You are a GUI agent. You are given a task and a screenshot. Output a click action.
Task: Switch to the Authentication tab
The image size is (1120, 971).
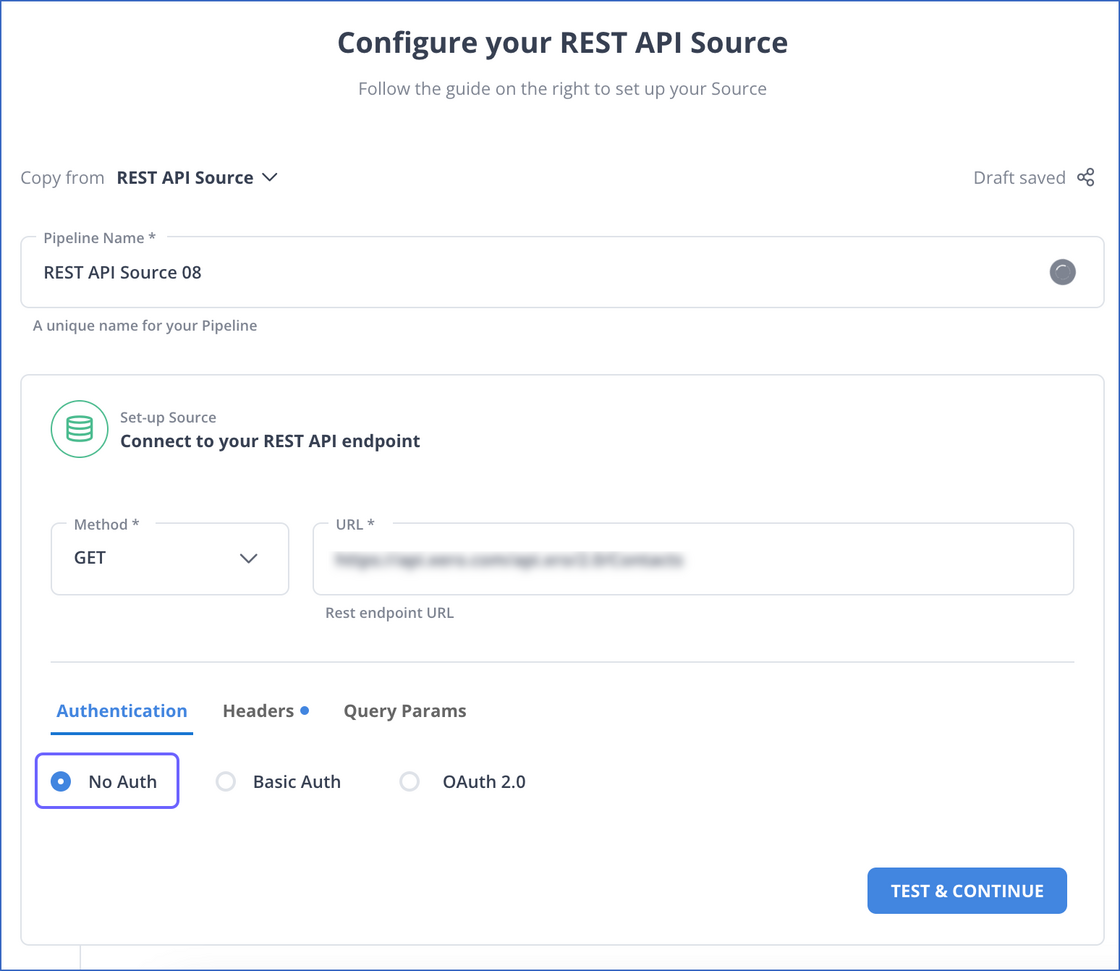(x=122, y=711)
